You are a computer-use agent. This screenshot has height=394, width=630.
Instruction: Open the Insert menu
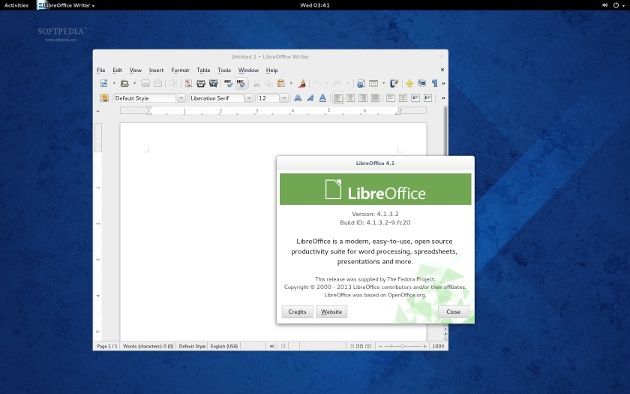[x=156, y=70]
